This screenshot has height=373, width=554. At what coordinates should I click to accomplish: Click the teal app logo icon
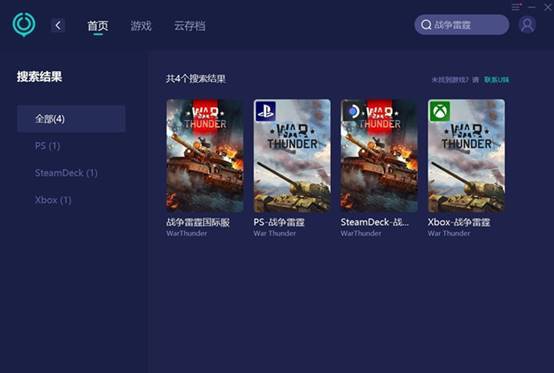click(24, 24)
